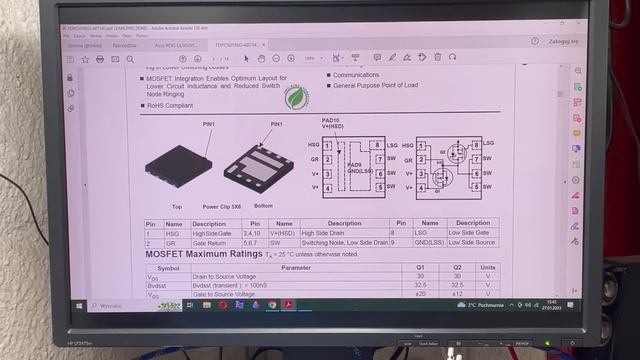Screen dimensions: 640x360
Task: Click the Power Clip 5X6 caption
Action: (x=222, y=207)
